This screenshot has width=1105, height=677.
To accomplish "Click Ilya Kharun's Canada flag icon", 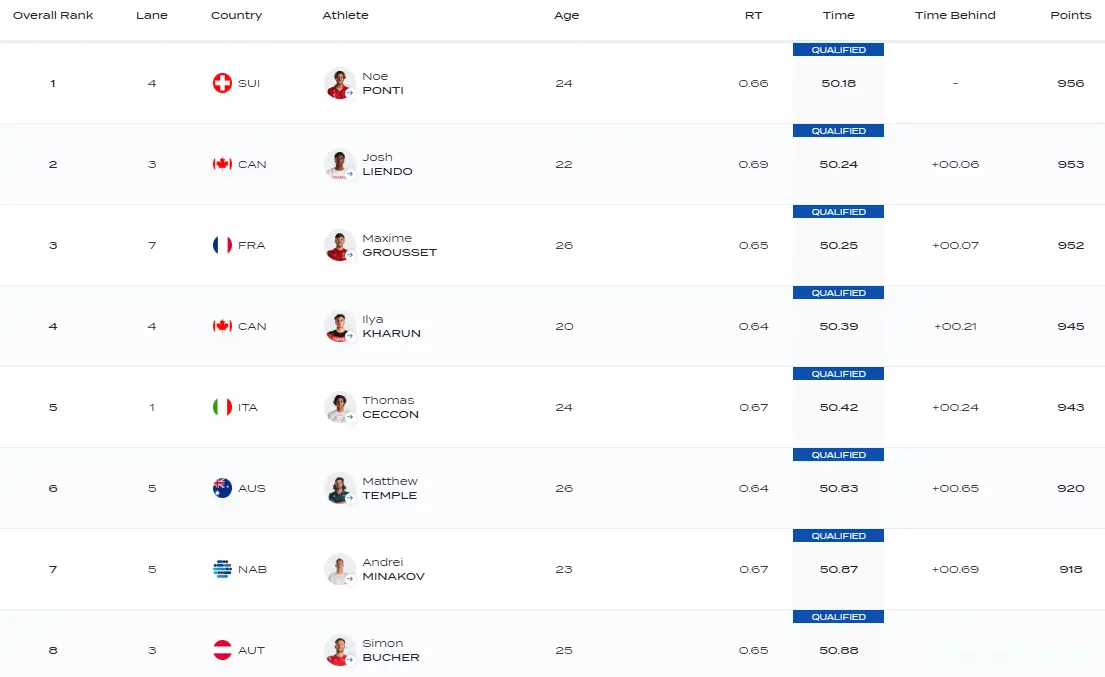I will tap(222, 326).
